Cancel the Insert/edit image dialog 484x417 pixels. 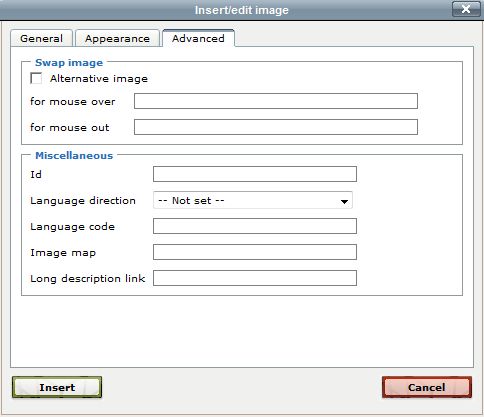(x=427, y=387)
